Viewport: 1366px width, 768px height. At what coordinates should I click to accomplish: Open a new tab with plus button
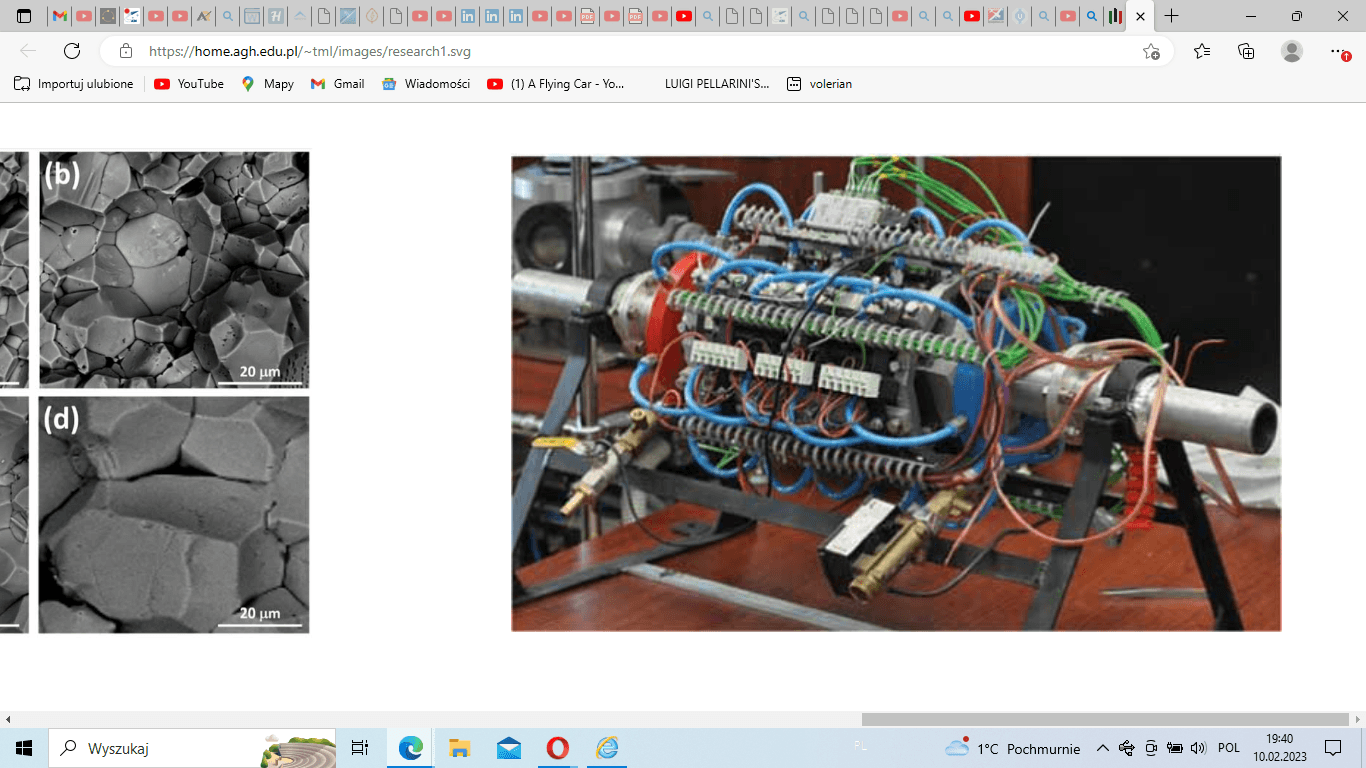(1172, 16)
